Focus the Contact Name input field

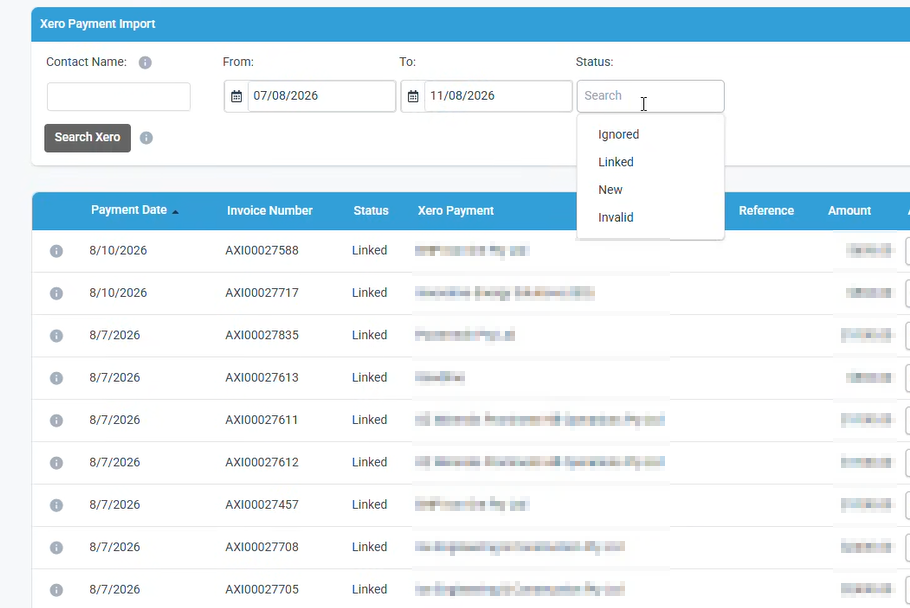[x=118, y=96]
